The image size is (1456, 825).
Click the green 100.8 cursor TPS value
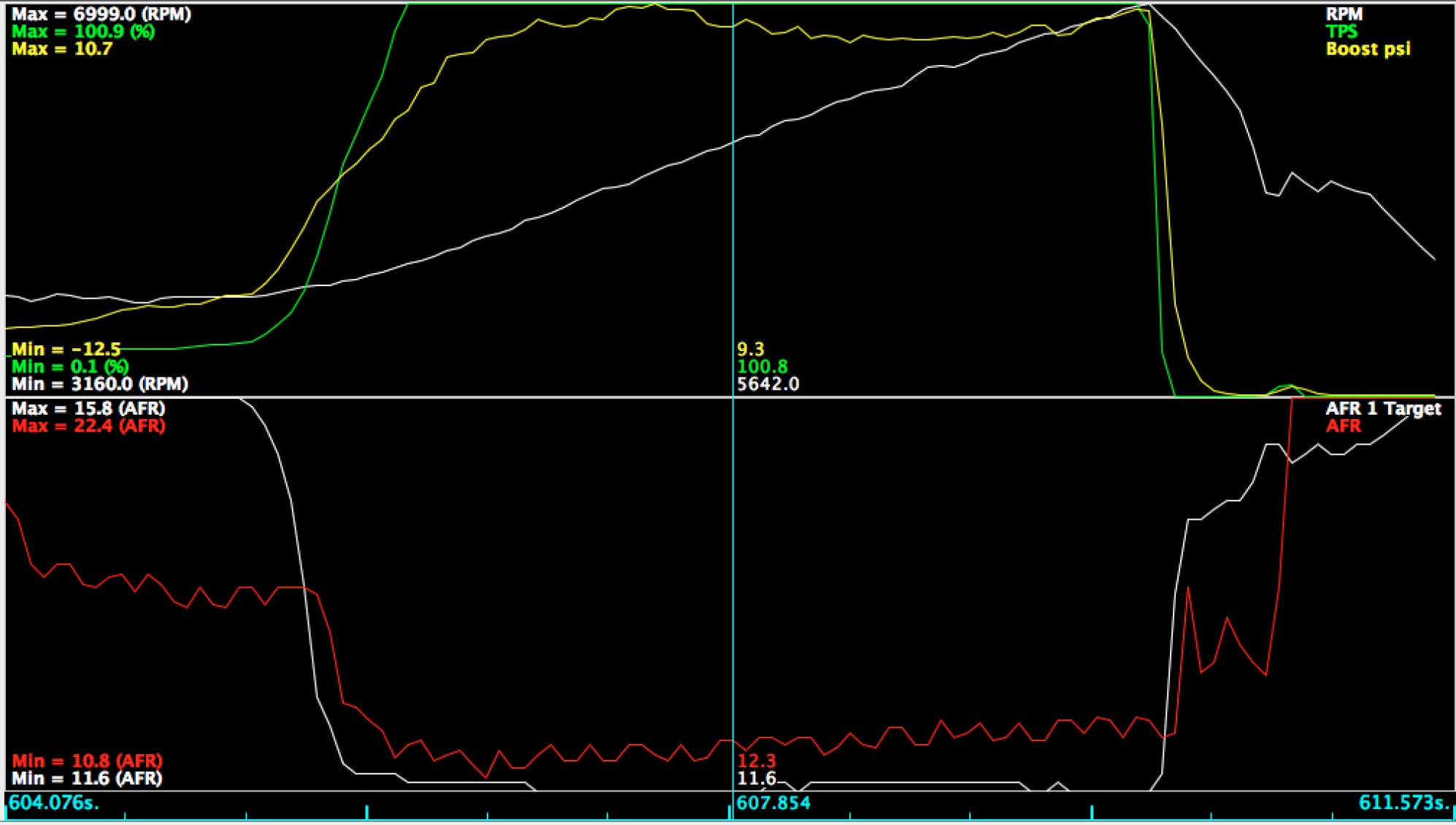762,367
